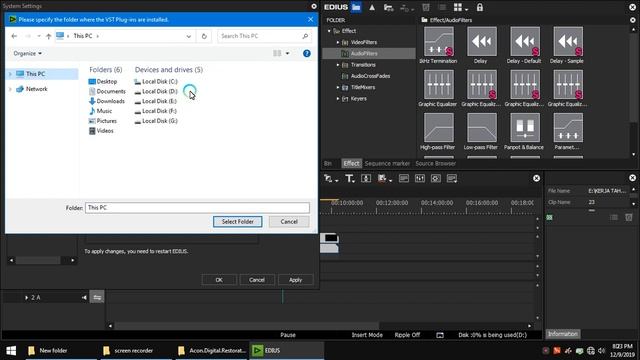
Task: Click the Create Title T tool
Action: (349, 178)
